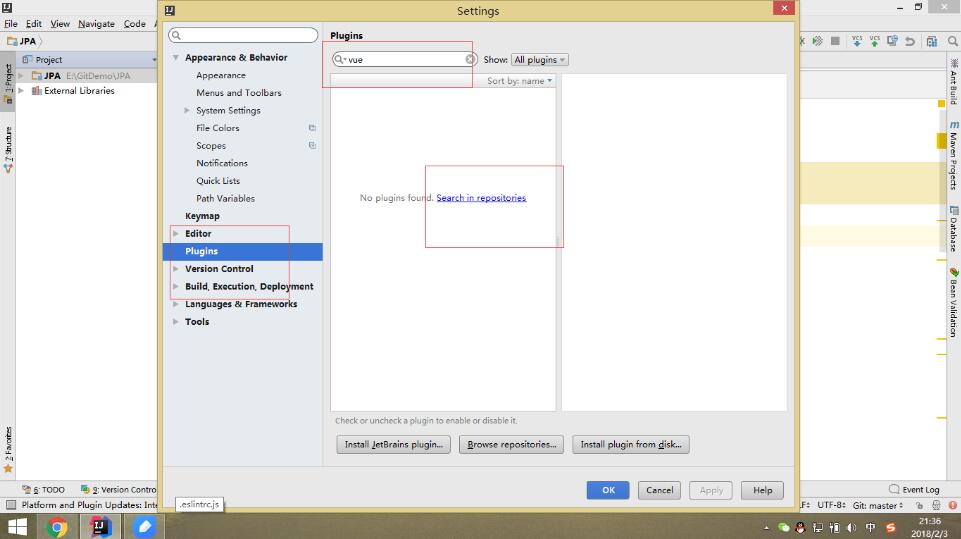Toggle the tool window quick-access square in status bar

[10, 505]
